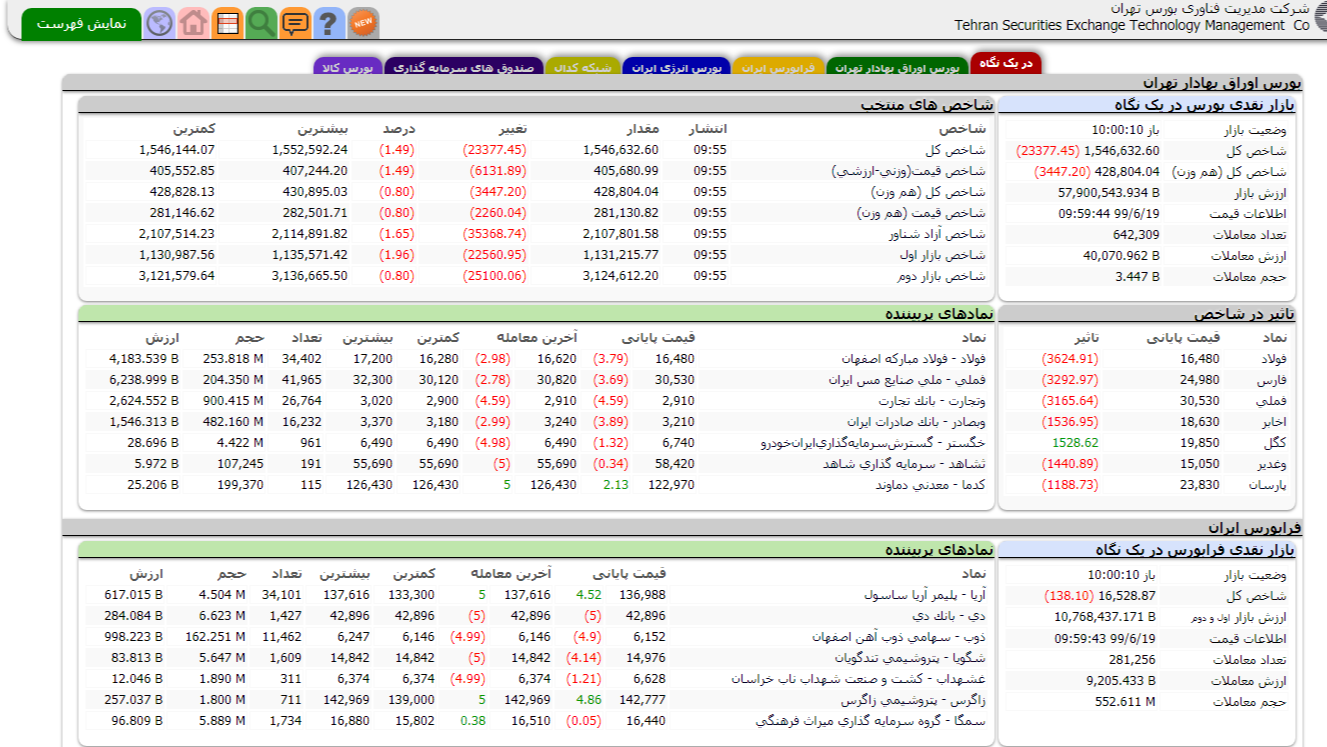Open symbol دي - بانك دي
Viewport: 1327px width, 747px height.
[949, 615]
